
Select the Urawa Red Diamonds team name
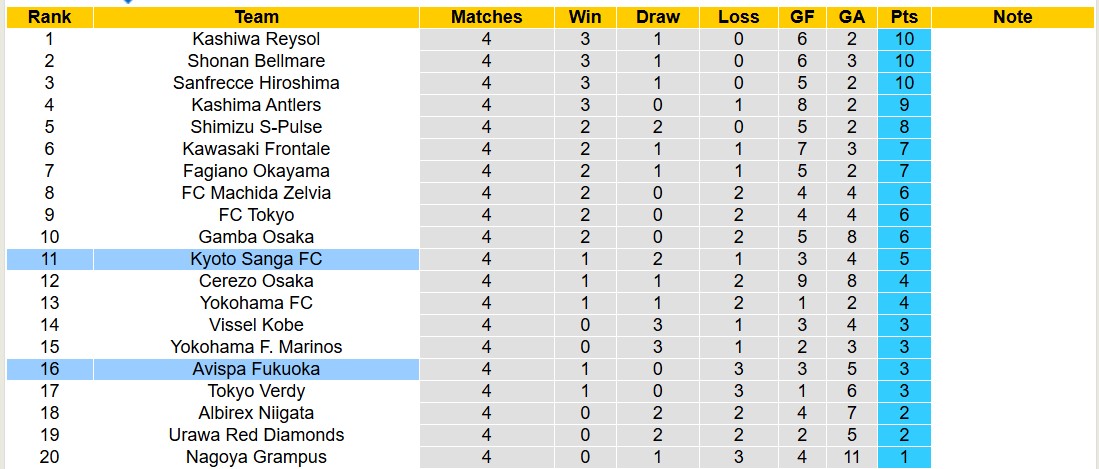pos(256,435)
